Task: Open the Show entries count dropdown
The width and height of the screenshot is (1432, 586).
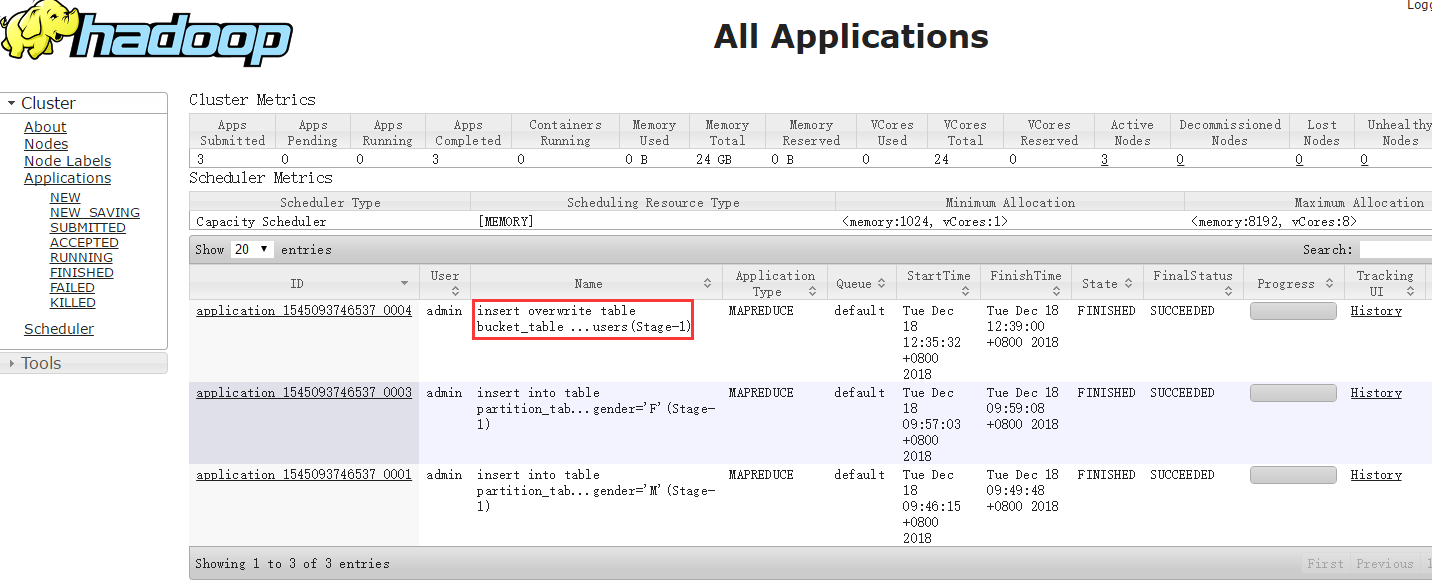Action: point(252,249)
